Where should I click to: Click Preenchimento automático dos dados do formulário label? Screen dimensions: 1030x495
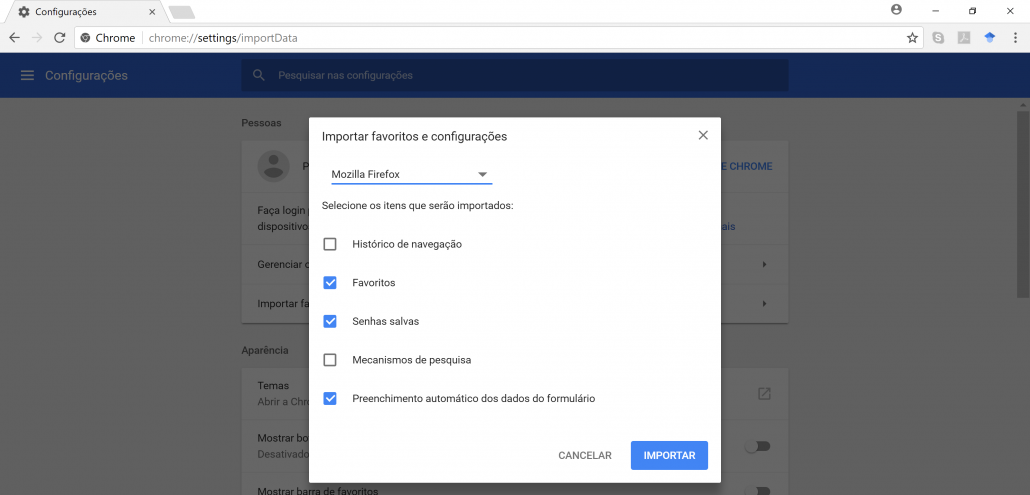tap(474, 398)
